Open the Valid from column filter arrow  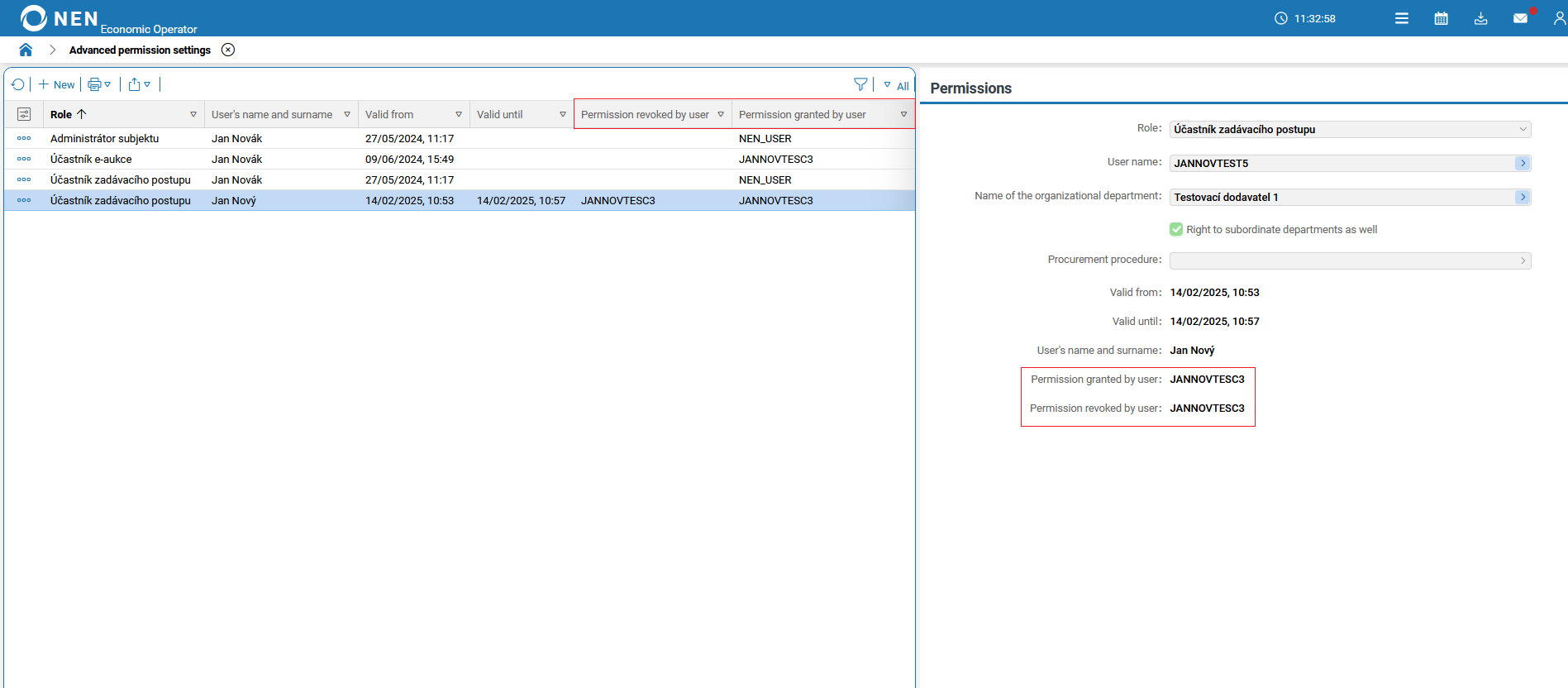tap(459, 114)
